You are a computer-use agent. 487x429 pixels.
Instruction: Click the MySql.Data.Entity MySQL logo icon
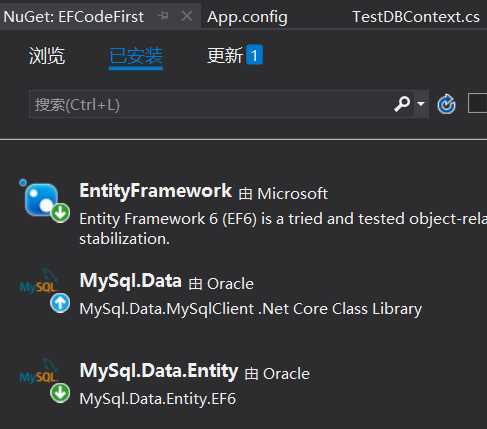point(39,372)
